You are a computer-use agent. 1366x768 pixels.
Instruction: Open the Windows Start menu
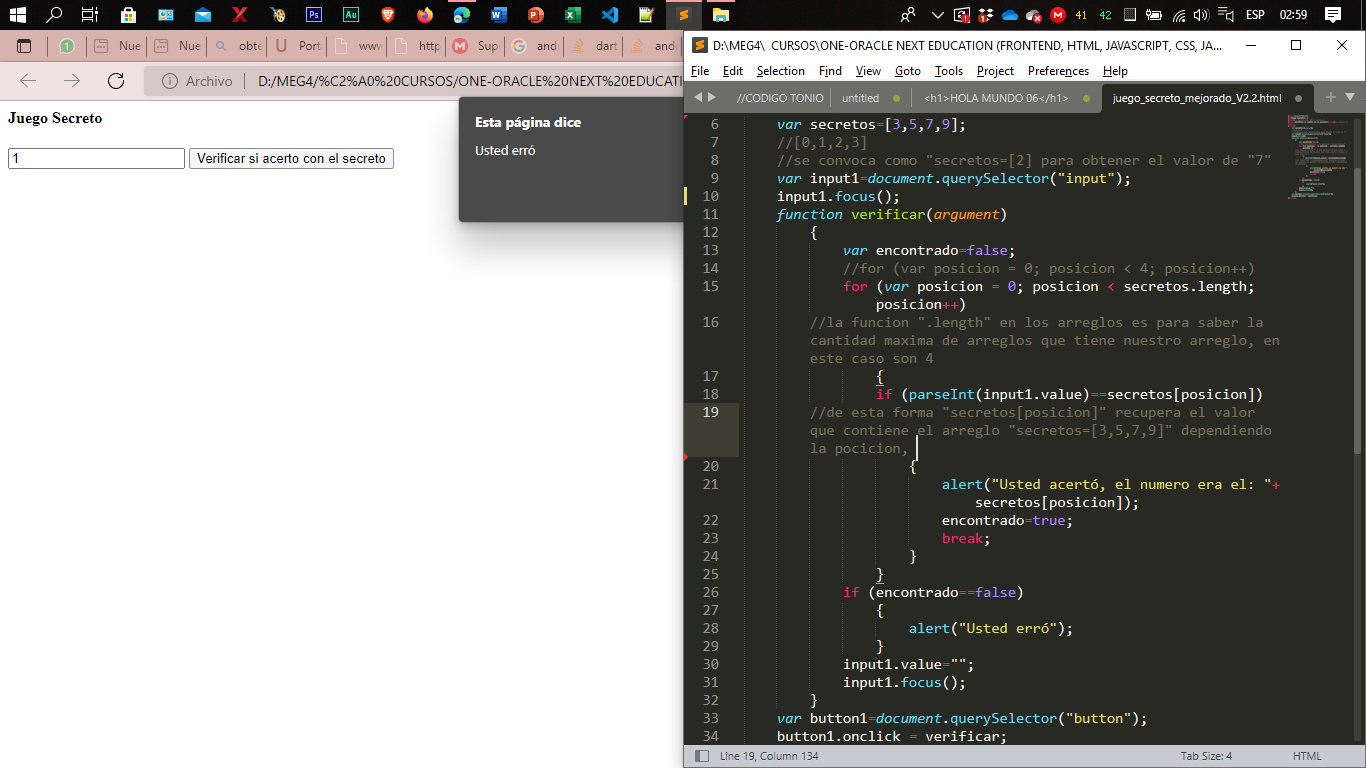[x=17, y=15]
